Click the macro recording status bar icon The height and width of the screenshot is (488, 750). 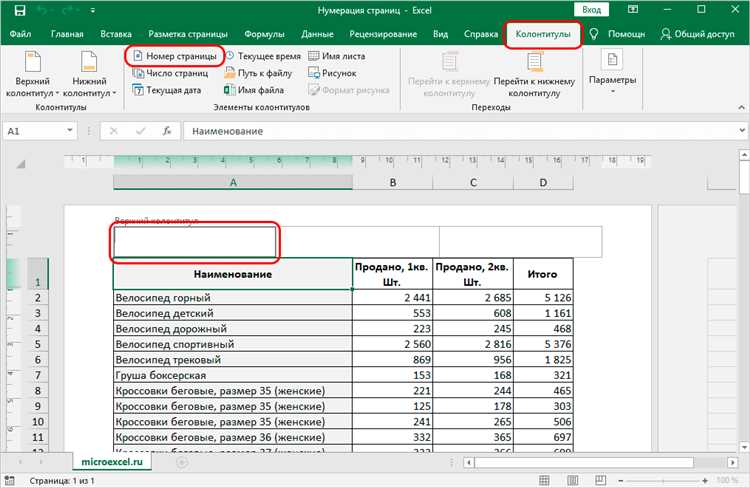10,480
